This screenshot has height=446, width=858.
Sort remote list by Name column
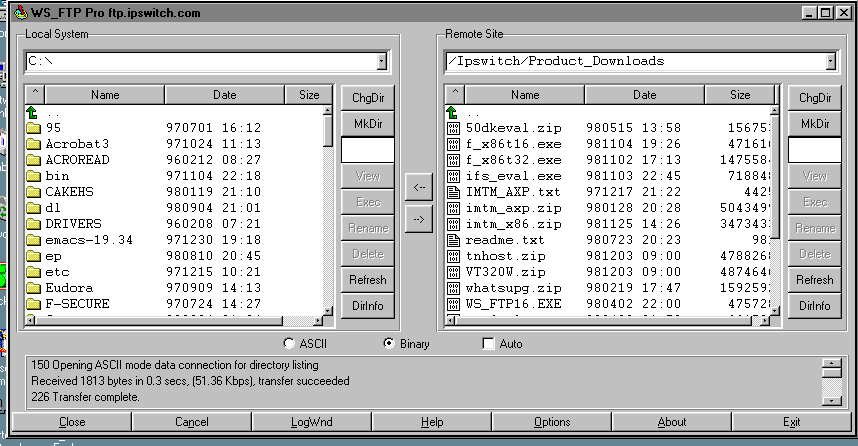525,95
